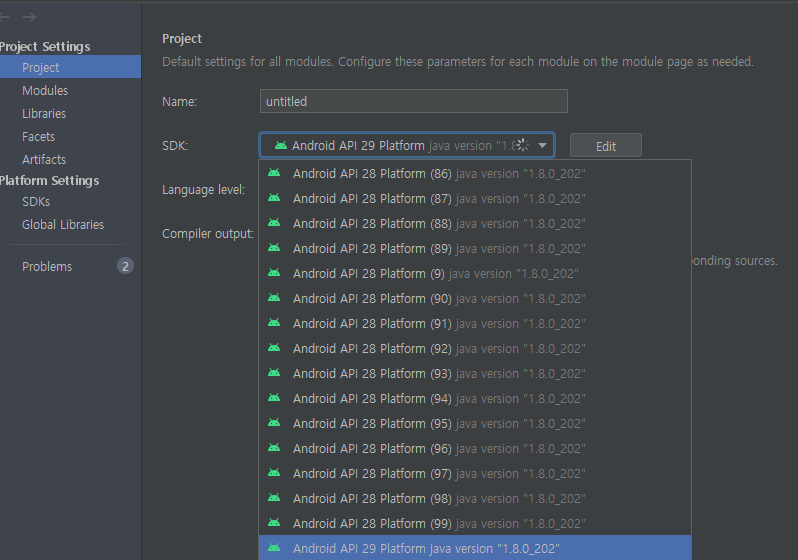Open the Libraries settings page

pos(44,114)
